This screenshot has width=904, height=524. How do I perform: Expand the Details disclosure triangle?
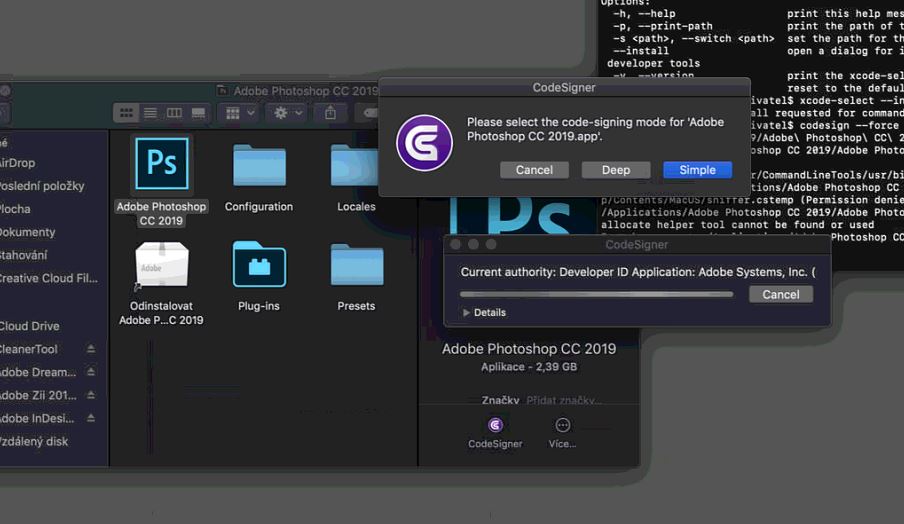point(466,312)
